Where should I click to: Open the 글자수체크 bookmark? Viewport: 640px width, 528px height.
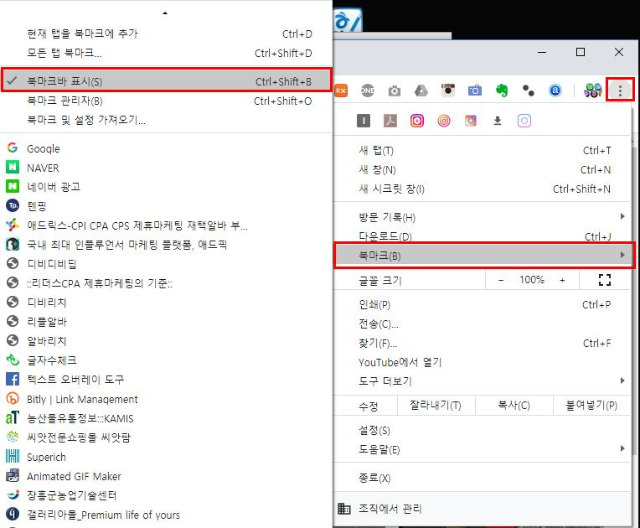[167, 360]
